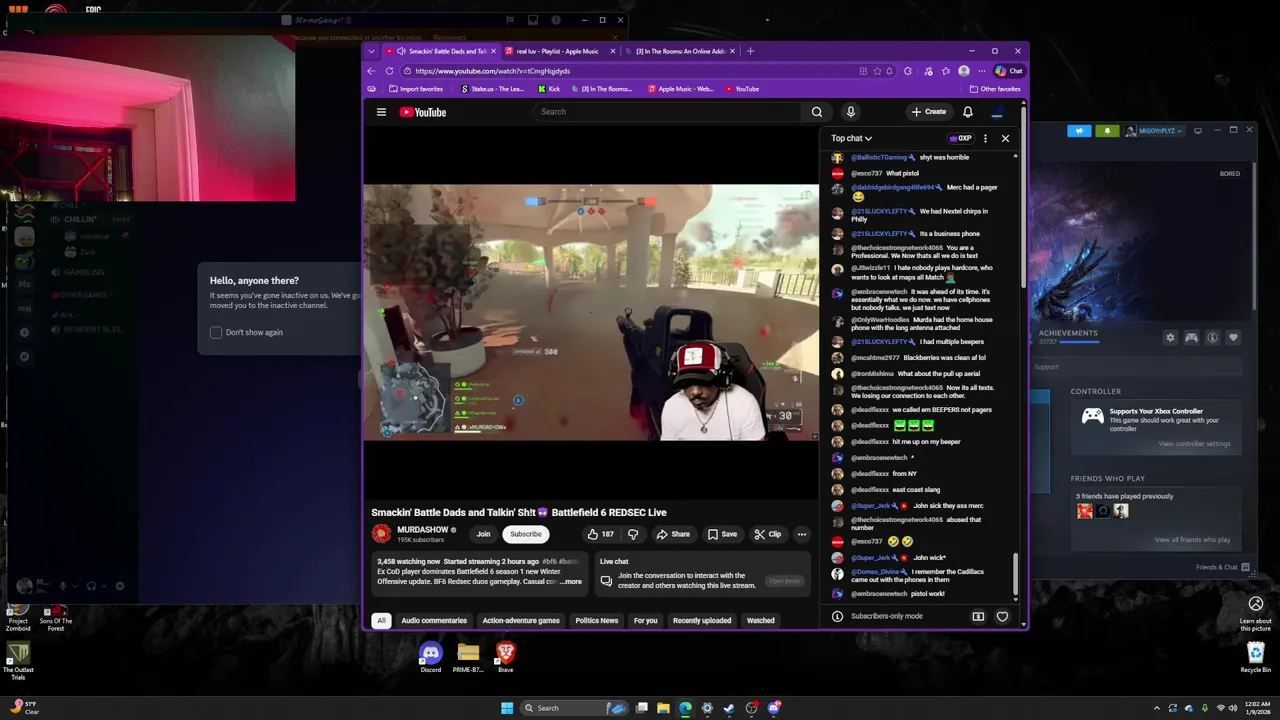Open Steam from the taskbar
This screenshot has height=720, width=1280.
point(729,708)
